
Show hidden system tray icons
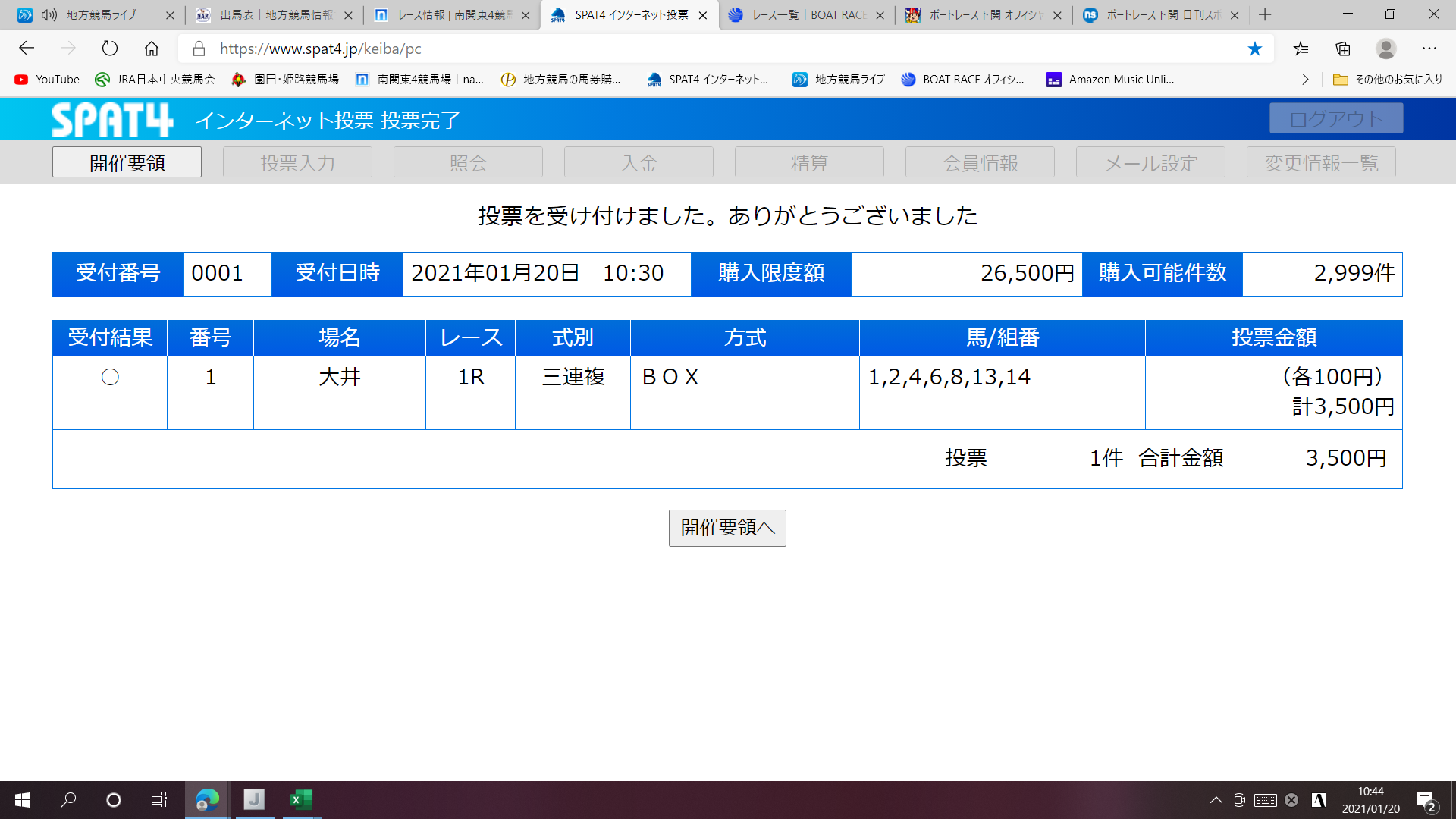[x=1216, y=799]
